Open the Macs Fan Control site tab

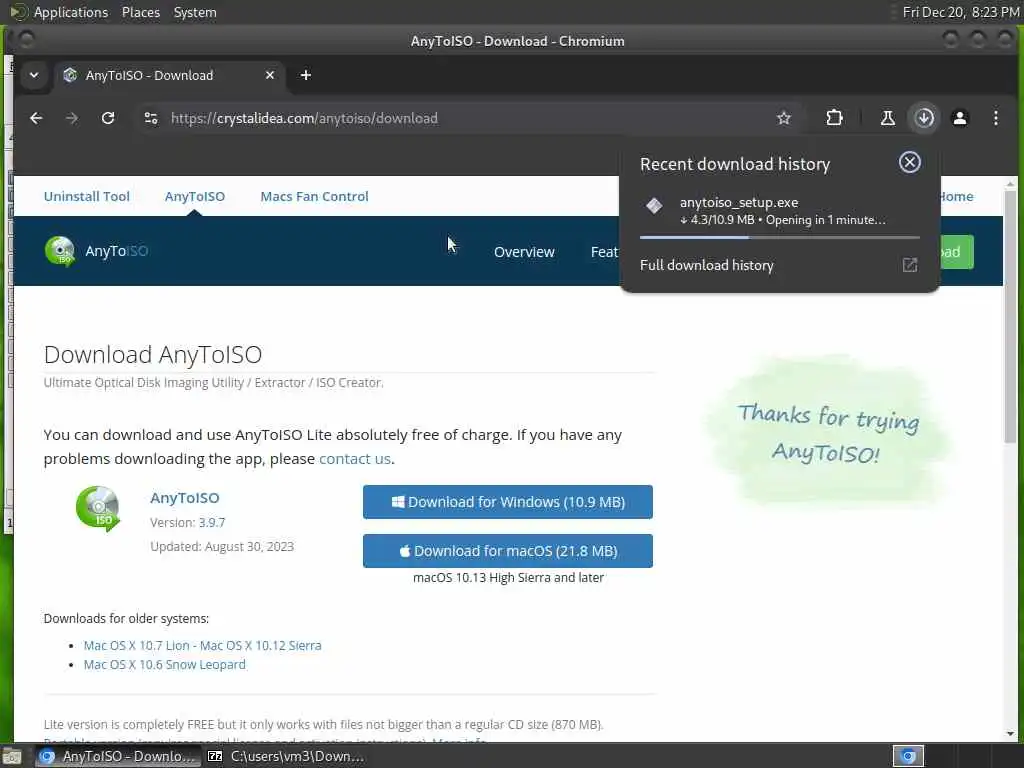tap(314, 197)
